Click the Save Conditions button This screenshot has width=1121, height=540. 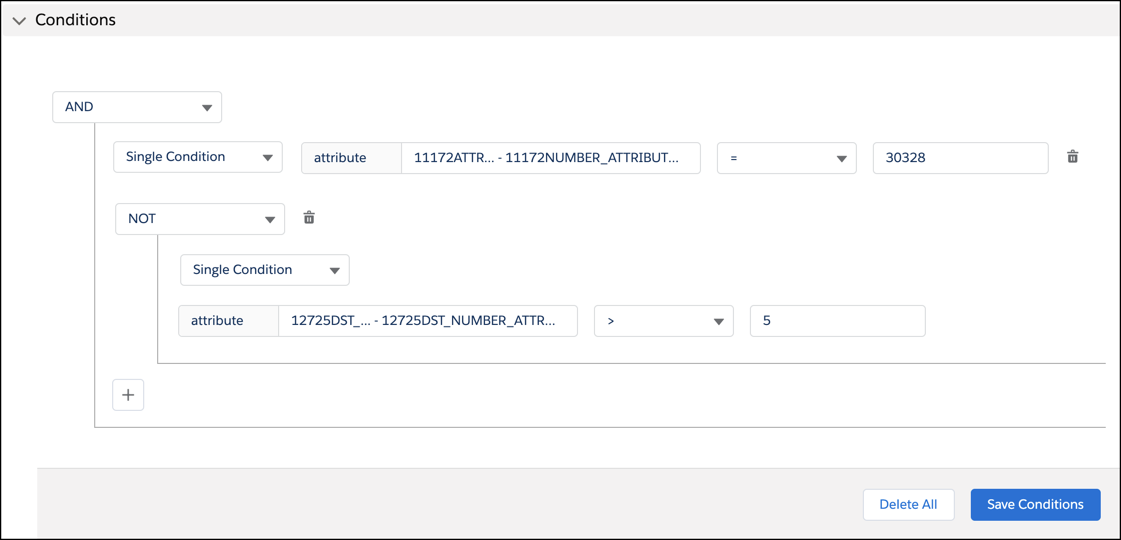pos(1035,505)
